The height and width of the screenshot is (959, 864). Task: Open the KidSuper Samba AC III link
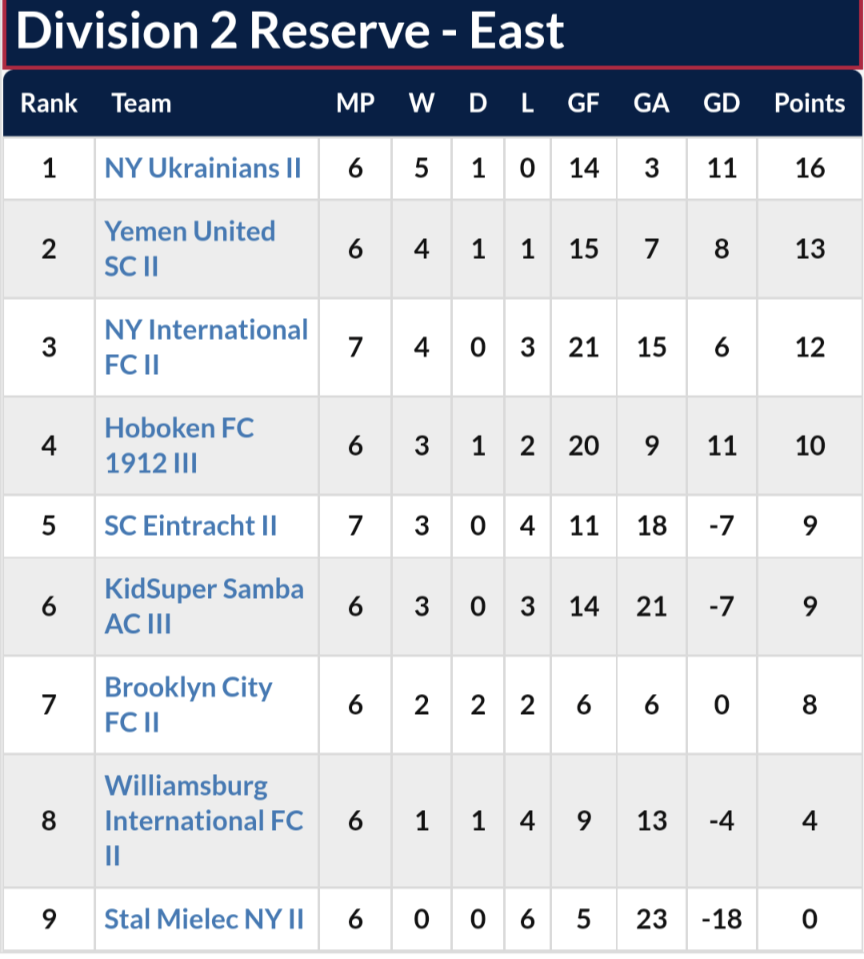point(204,607)
